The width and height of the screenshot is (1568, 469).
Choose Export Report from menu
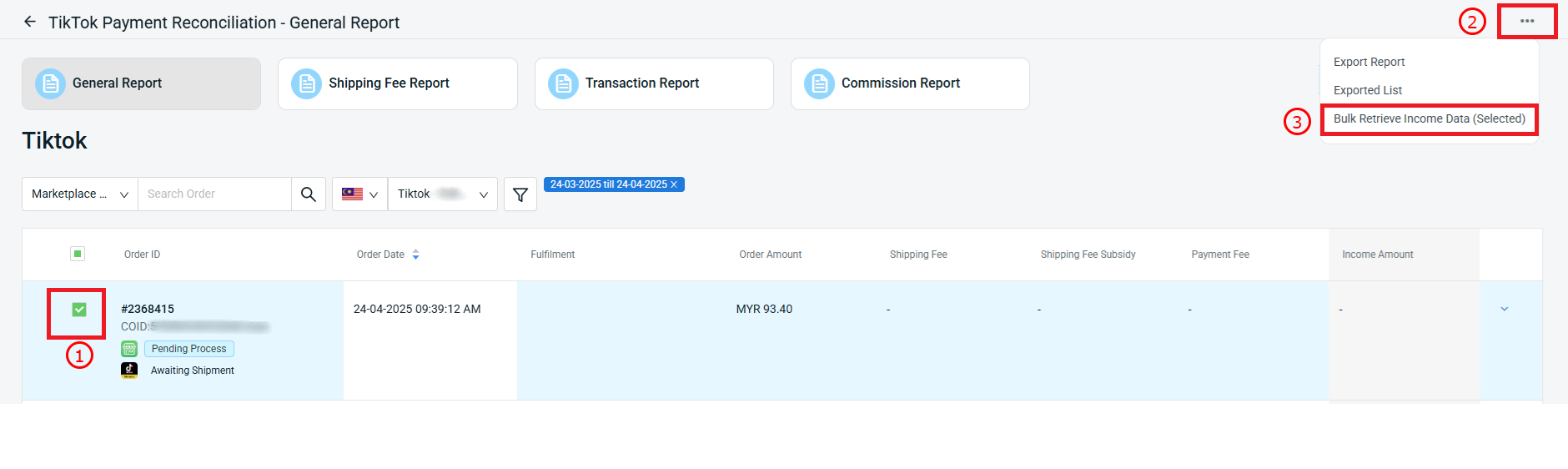(1369, 62)
